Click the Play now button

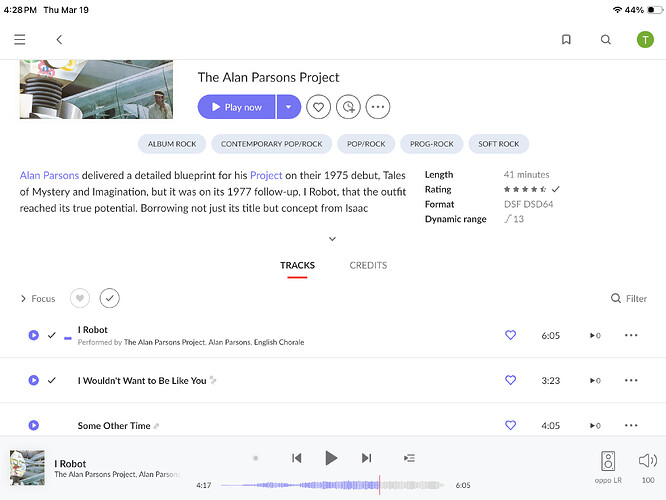(x=237, y=107)
